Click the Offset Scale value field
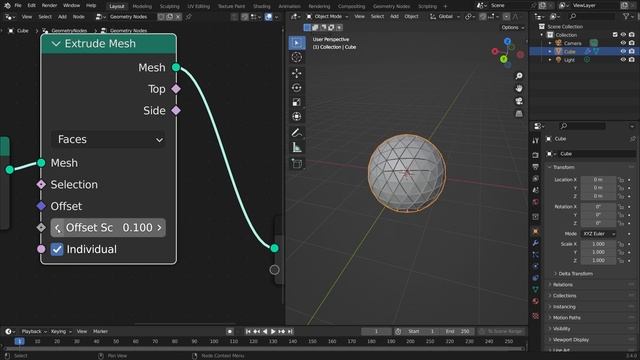 (108, 228)
